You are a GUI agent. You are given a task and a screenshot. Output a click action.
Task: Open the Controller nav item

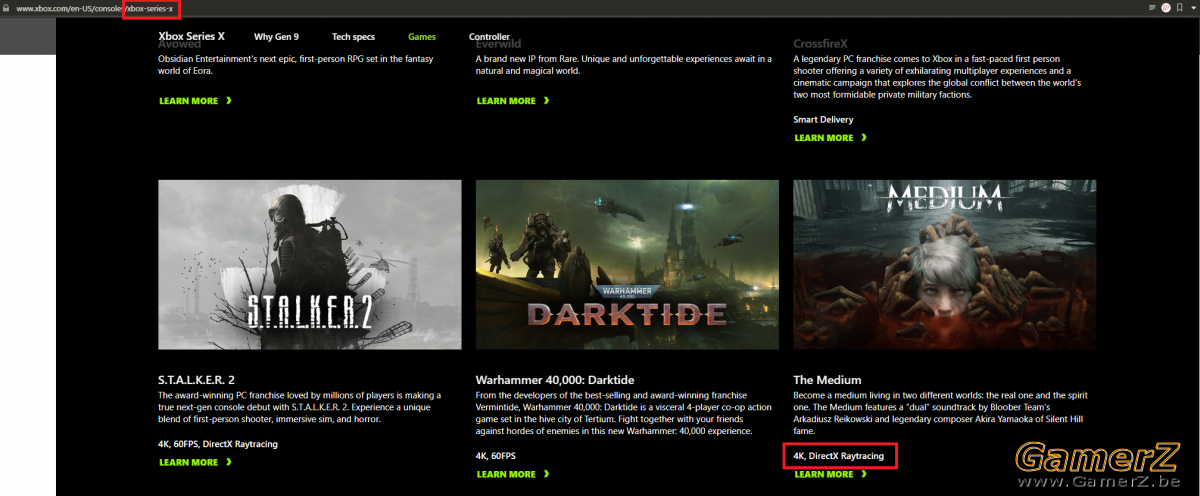pyautogui.click(x=489, y=37)
